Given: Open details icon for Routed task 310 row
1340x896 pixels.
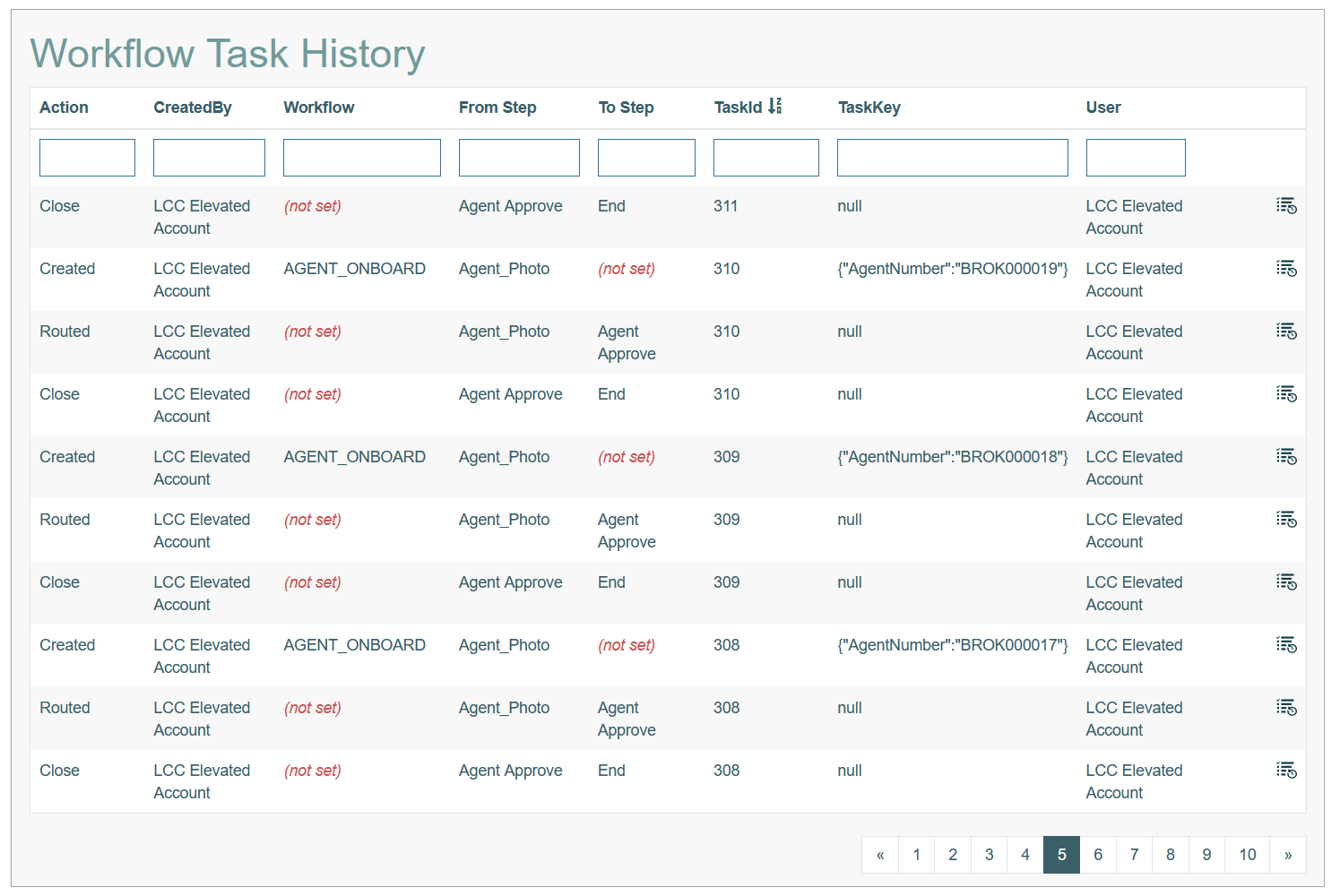Looking at the screenshot, I should 1286,332.
